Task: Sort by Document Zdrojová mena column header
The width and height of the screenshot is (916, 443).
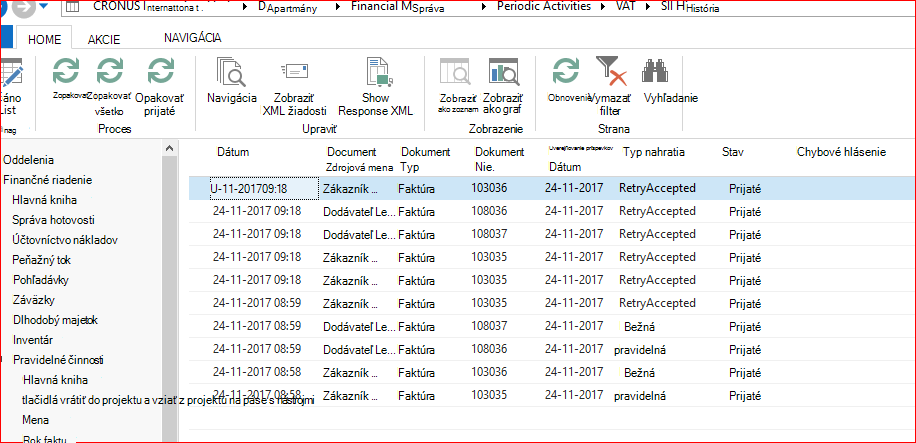Action: point(359,160)
